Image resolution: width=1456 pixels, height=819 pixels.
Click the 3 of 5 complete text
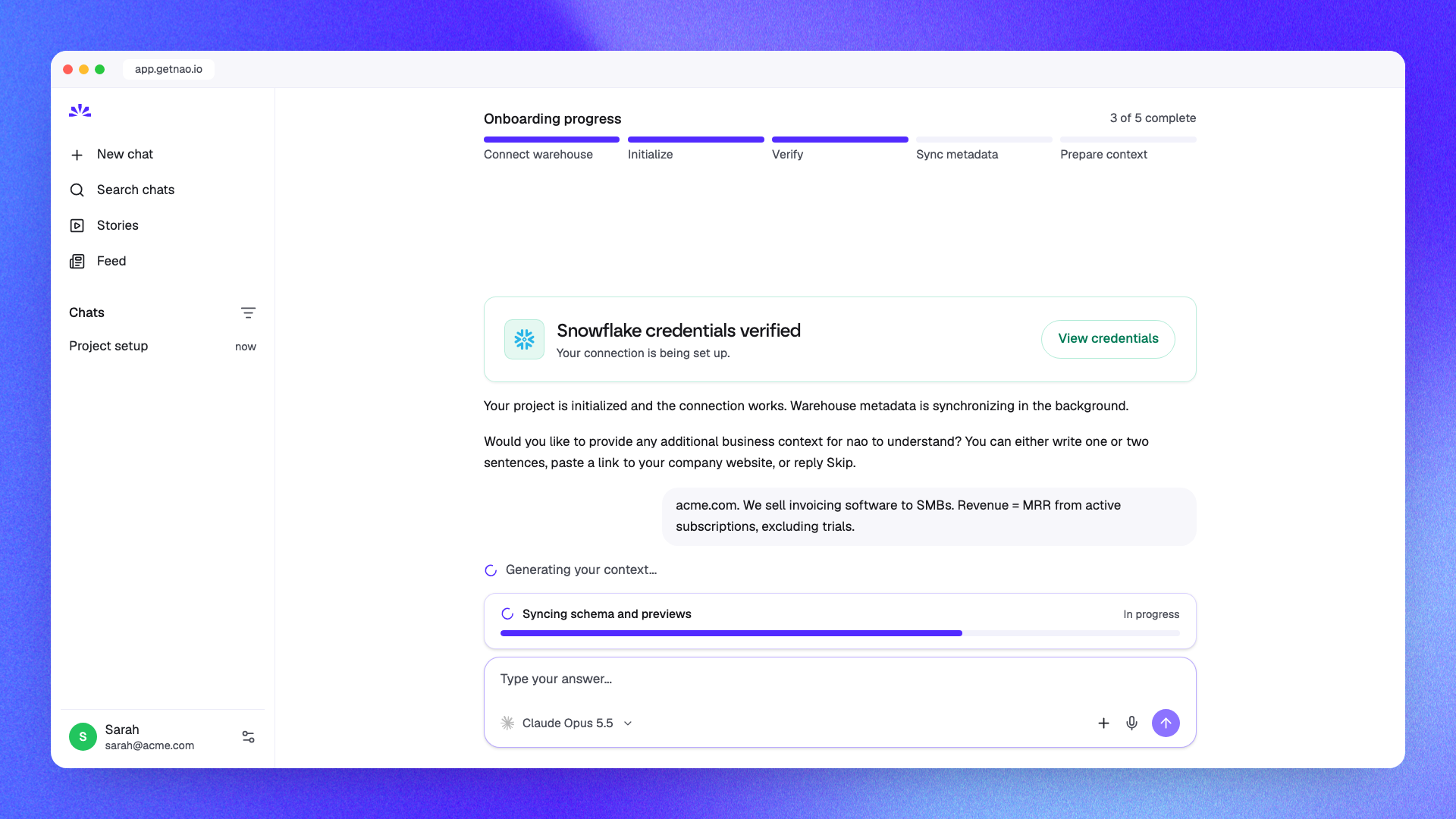(1153, 118)
